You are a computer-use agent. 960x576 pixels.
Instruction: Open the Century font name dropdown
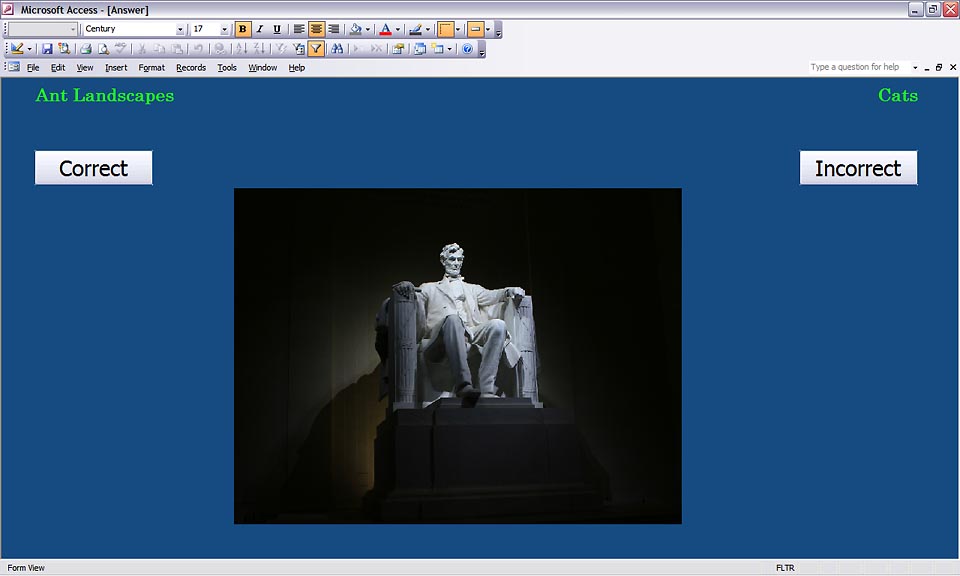[180, 29]
